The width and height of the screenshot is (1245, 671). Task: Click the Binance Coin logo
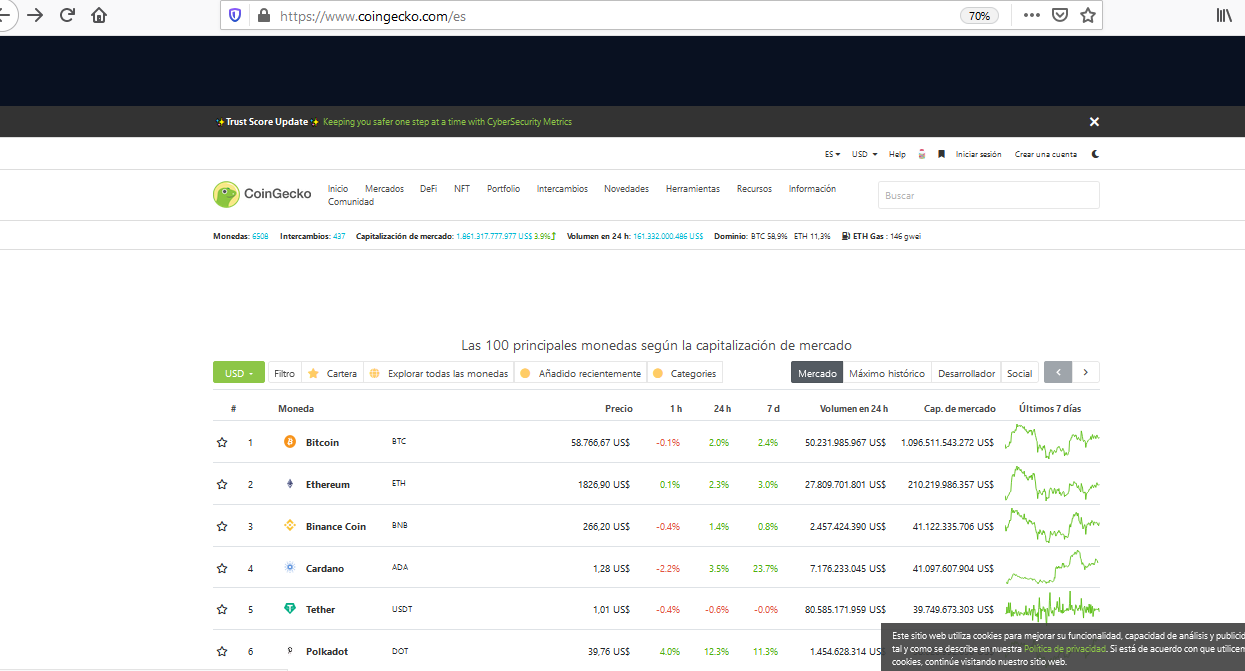[x=290, y=526]
